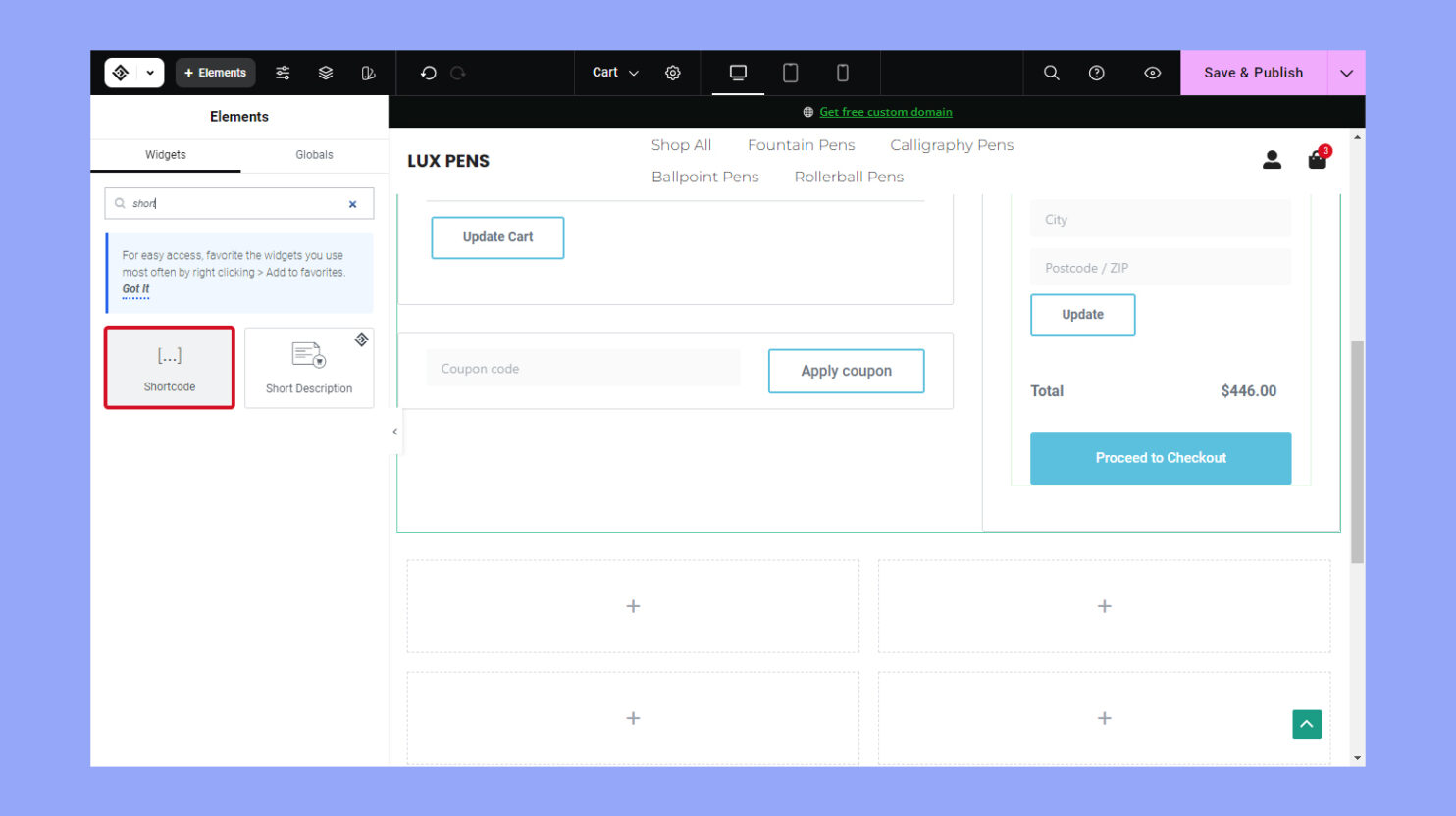This screenshot has height=816, width=1456.
Task: Clear the widget search field with the X
Action: (352, 203)
